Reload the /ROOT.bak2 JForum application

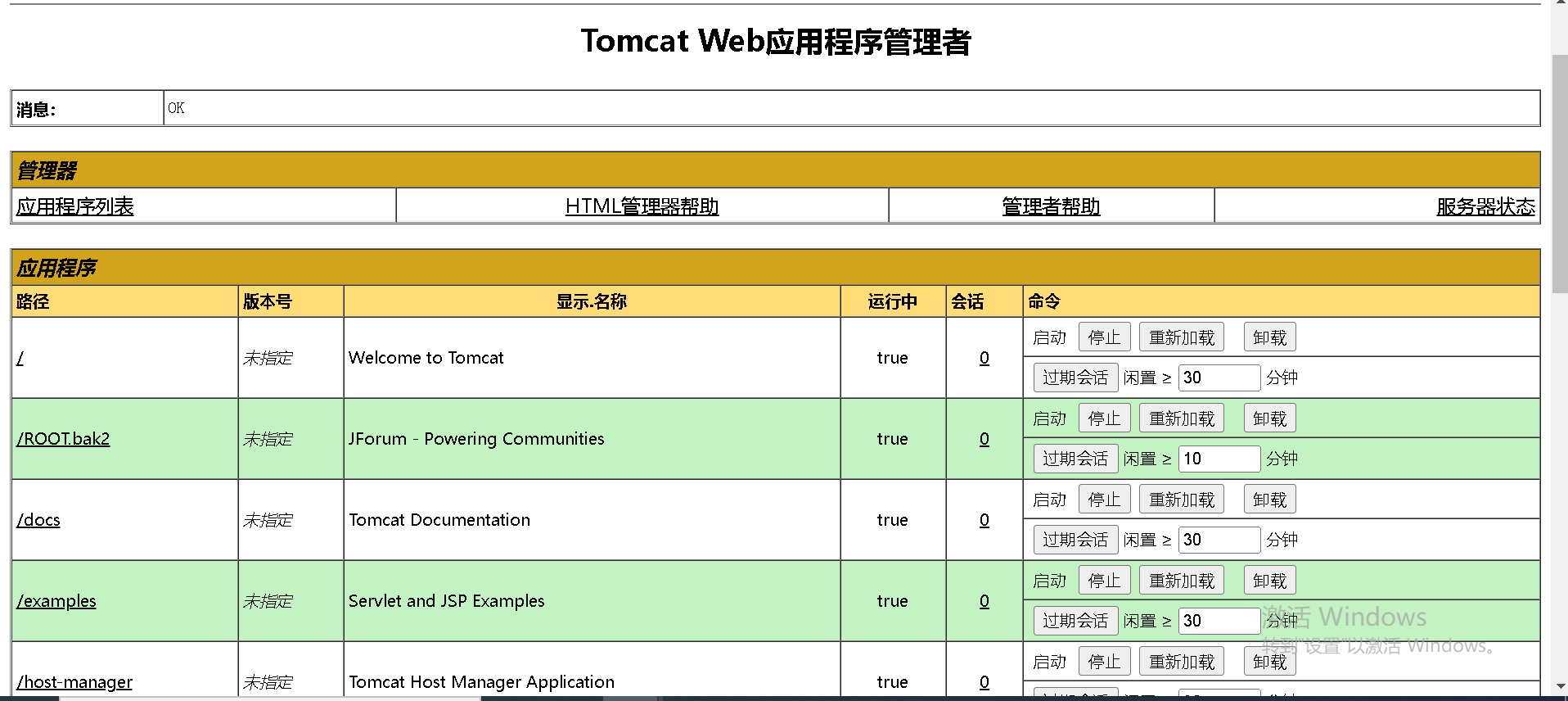point(1182,418)
